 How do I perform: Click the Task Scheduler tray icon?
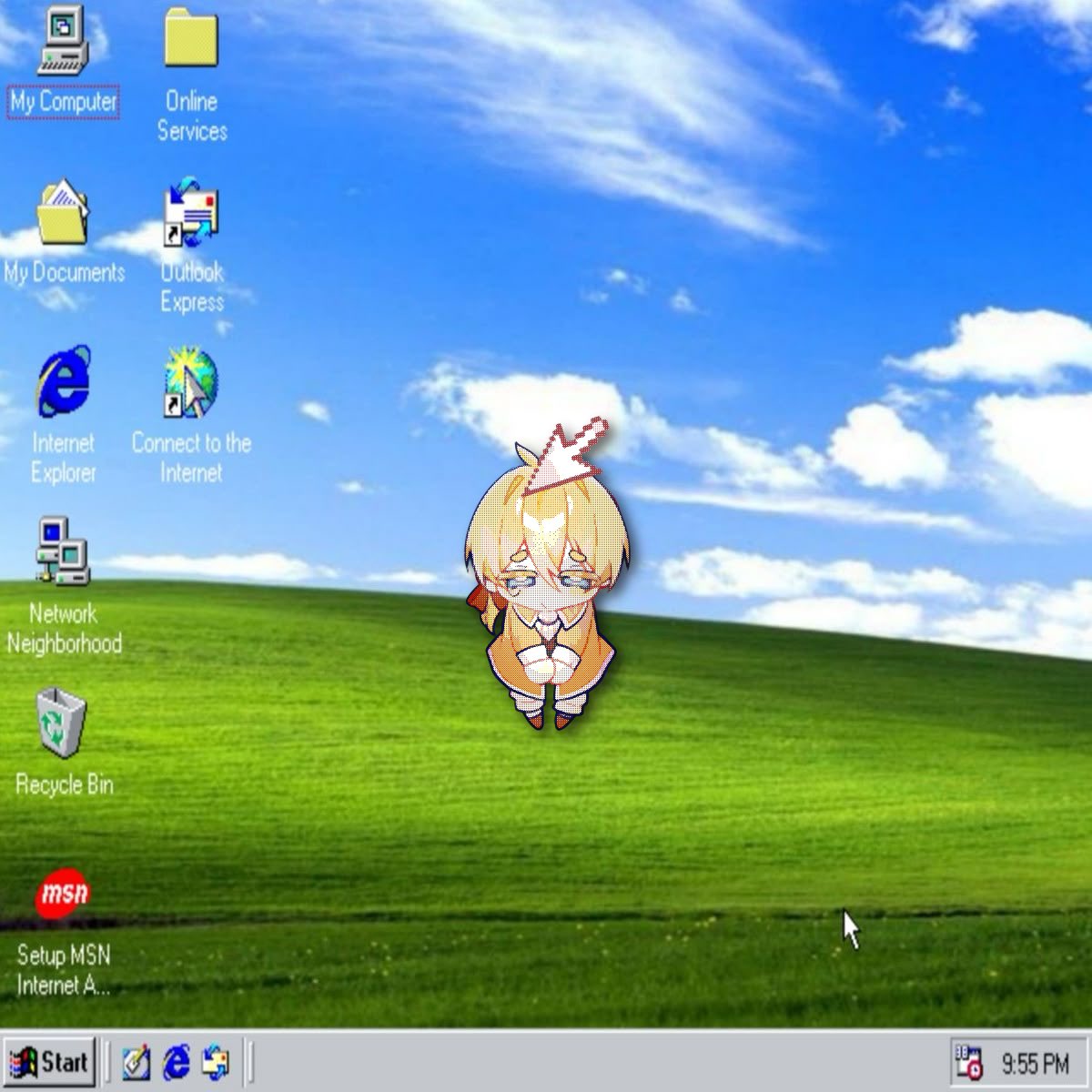pyautogui.click(x=968, y=1062)
